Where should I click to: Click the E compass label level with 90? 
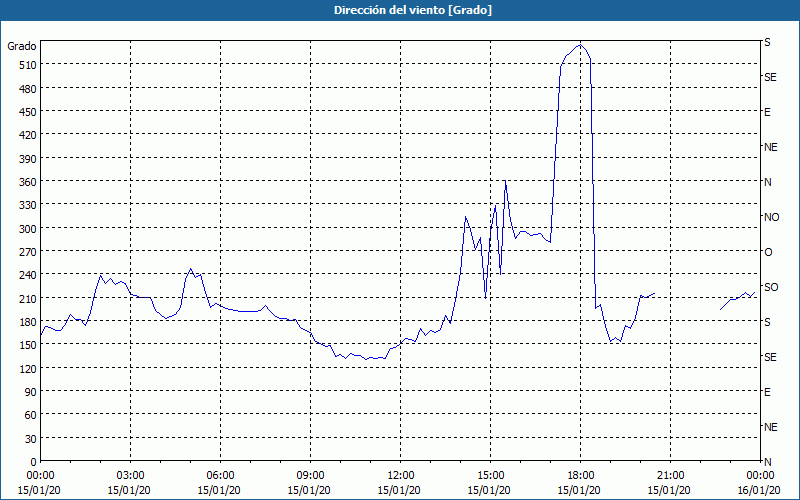(x=767, y=392)
